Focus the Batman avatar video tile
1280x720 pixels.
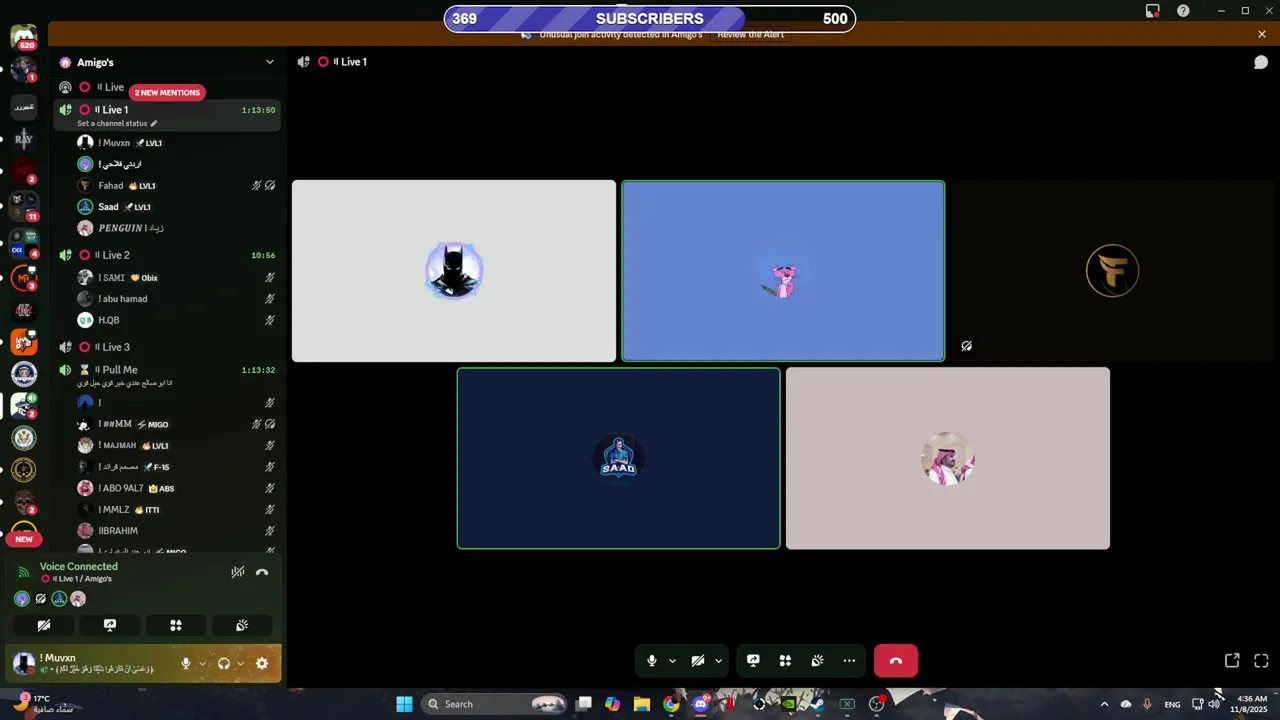(454, 271)
